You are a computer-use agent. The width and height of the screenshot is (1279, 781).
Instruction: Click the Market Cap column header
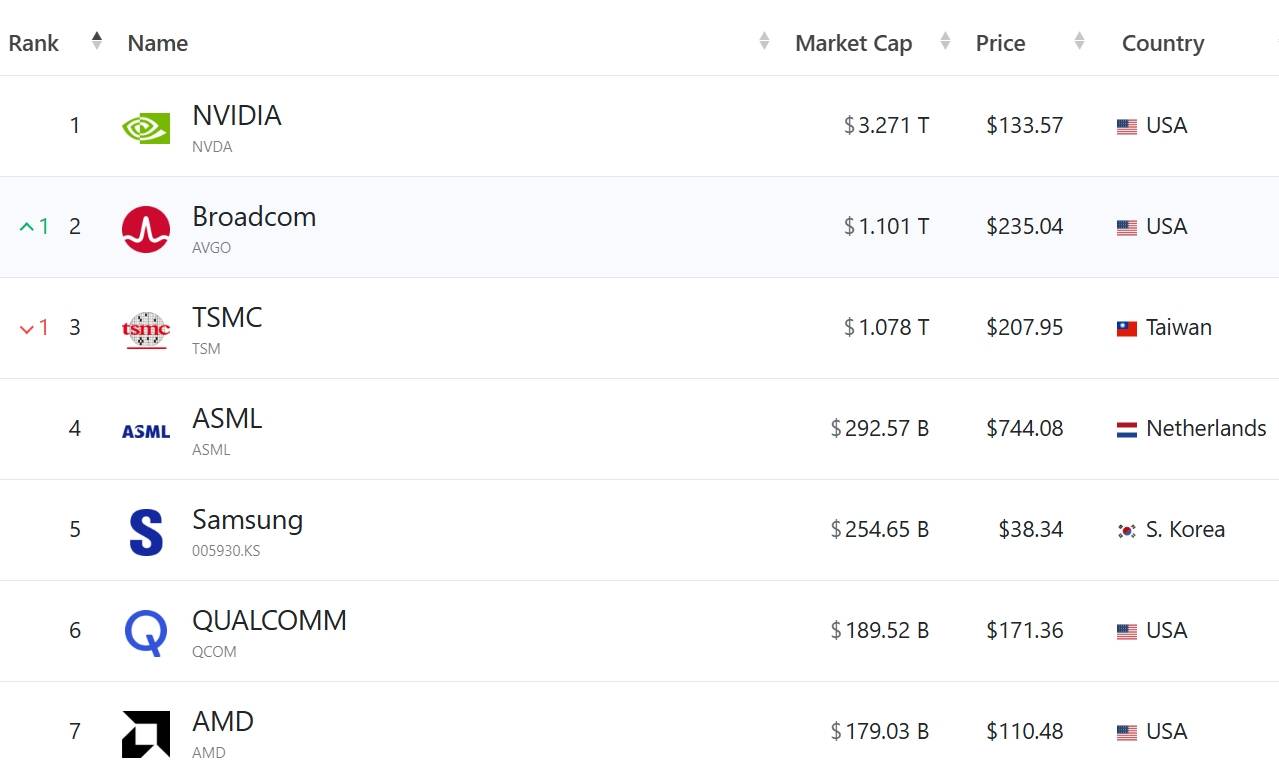854,43
